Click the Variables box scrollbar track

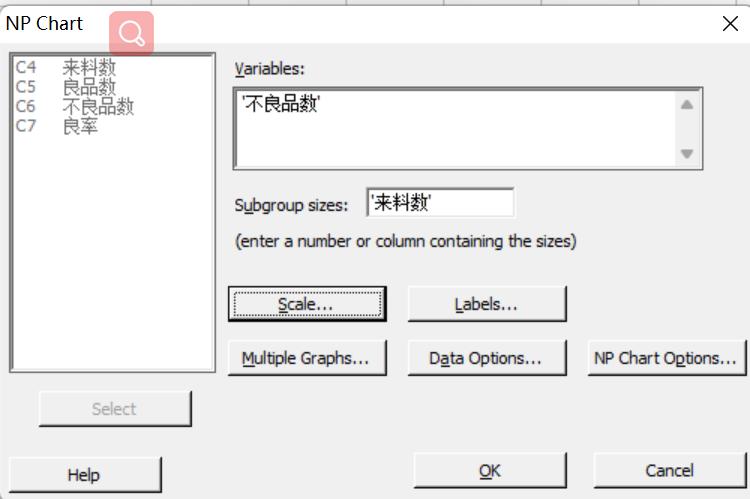pos(687,129)
